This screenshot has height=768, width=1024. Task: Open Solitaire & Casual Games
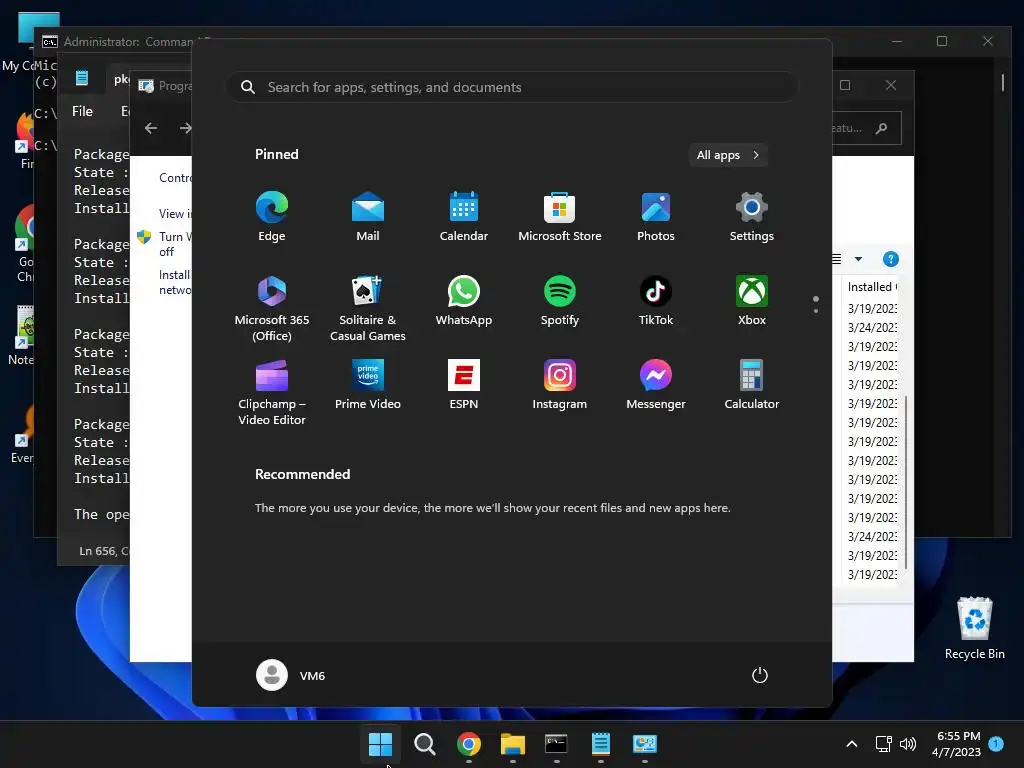368,308
